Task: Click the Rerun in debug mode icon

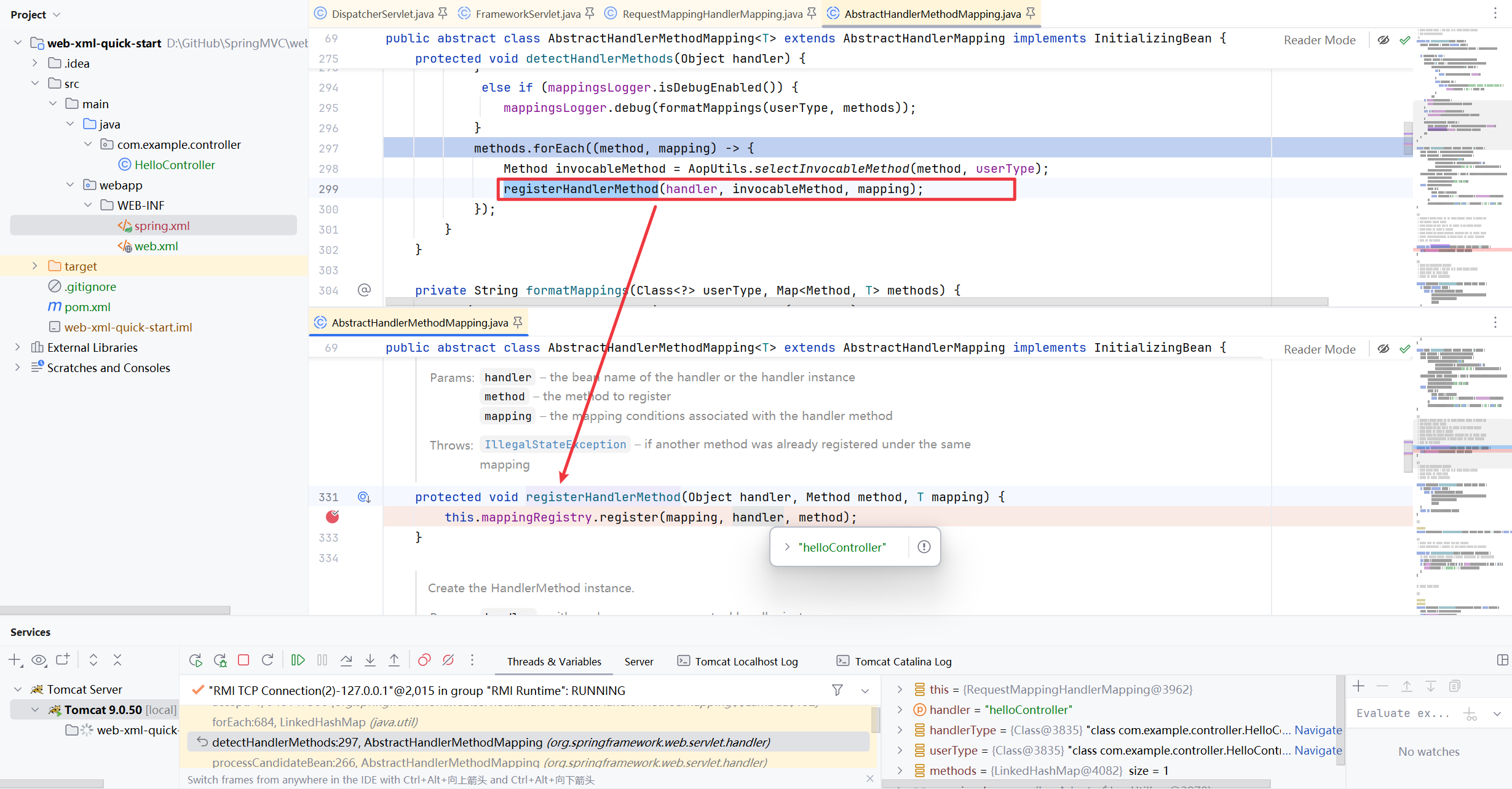Action: click(x=220, y=660)
